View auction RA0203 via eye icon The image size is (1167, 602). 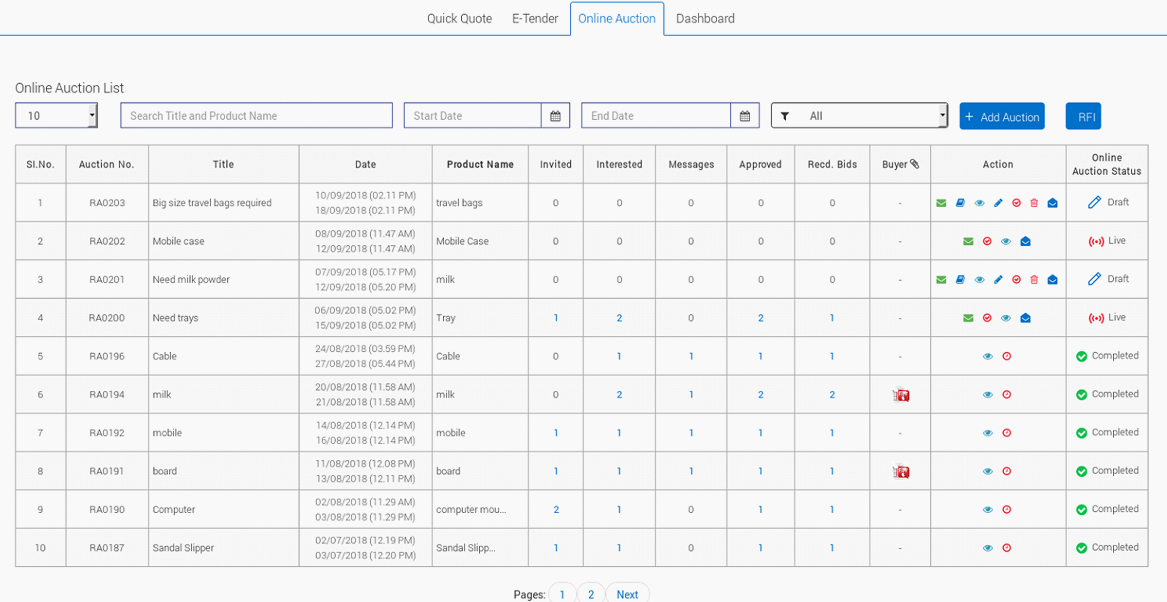pyautogui.click(x=979, y=203)
